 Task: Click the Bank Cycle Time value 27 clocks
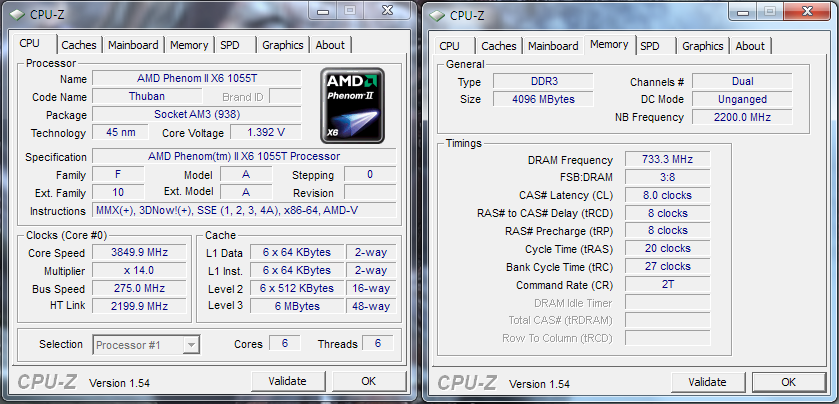[x=667, y=266]
